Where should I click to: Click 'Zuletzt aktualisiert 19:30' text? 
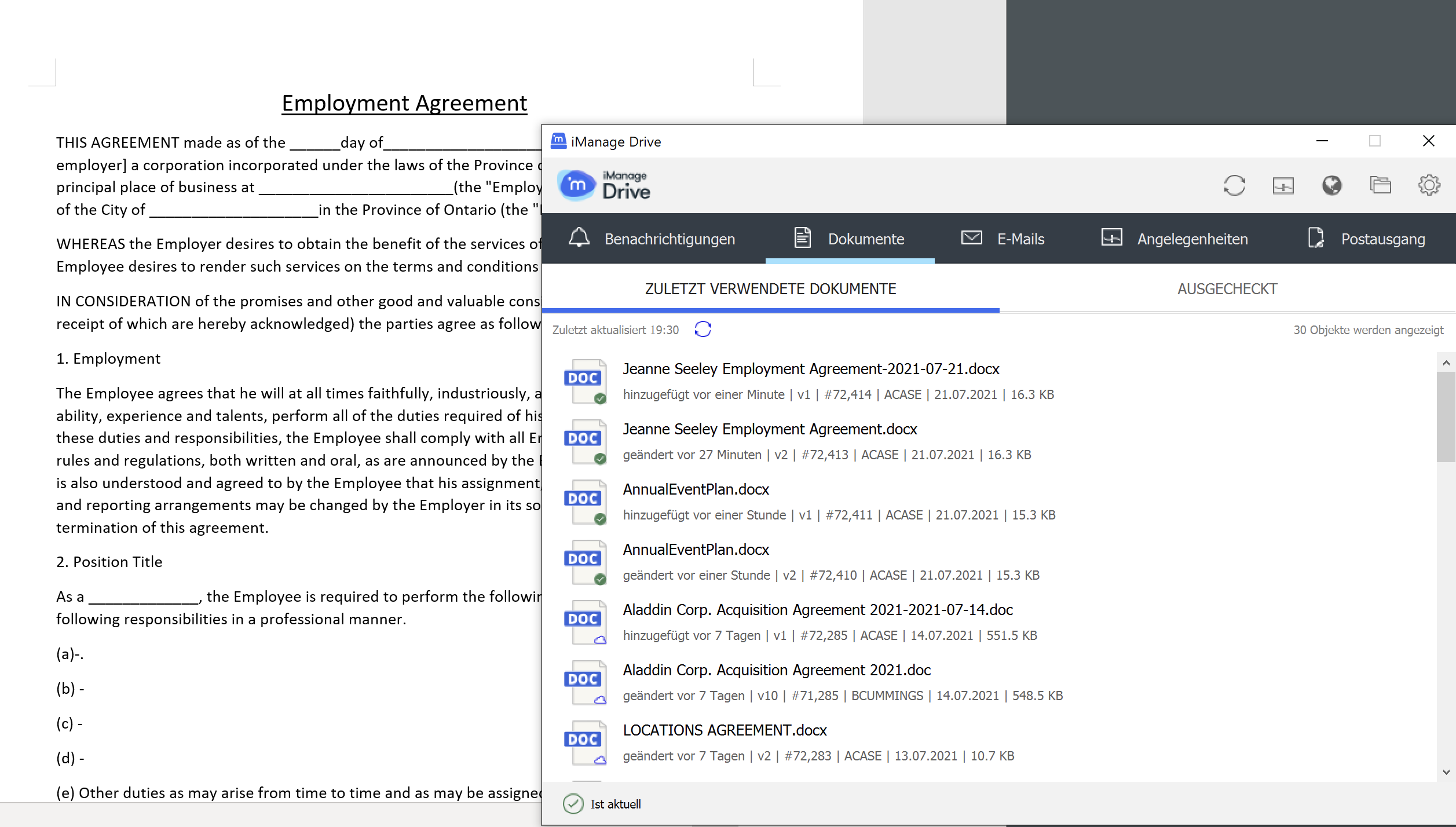click(615, 330)
